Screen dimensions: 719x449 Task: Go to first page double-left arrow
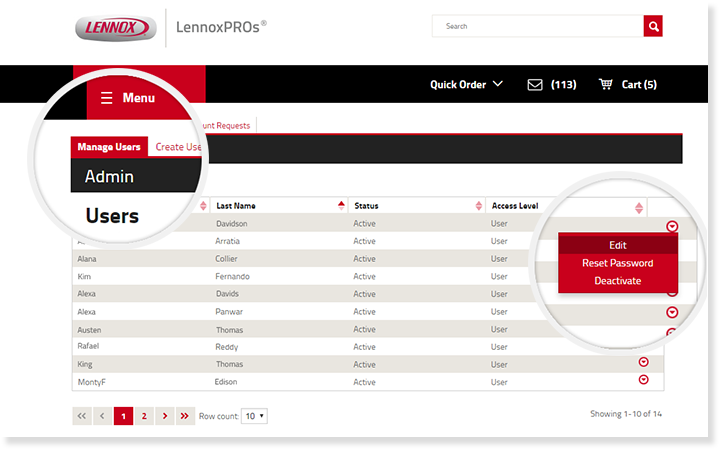click(x=82, y=416)
